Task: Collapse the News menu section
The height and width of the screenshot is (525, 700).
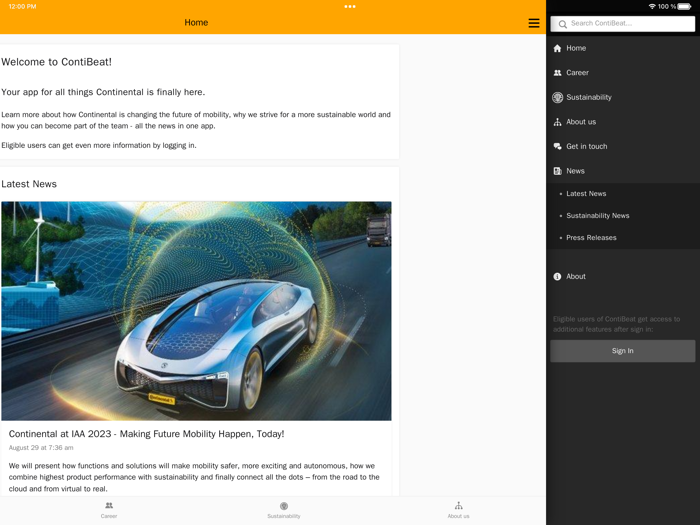Action: (623, 171)
